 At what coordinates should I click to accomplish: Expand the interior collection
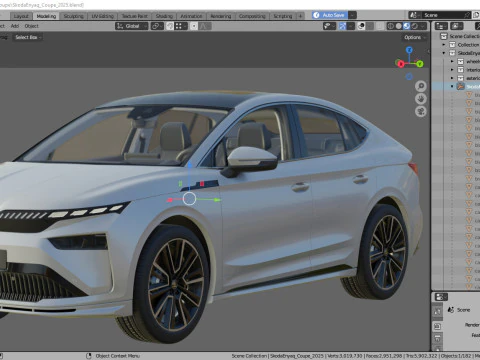click(x=452, y=70)
